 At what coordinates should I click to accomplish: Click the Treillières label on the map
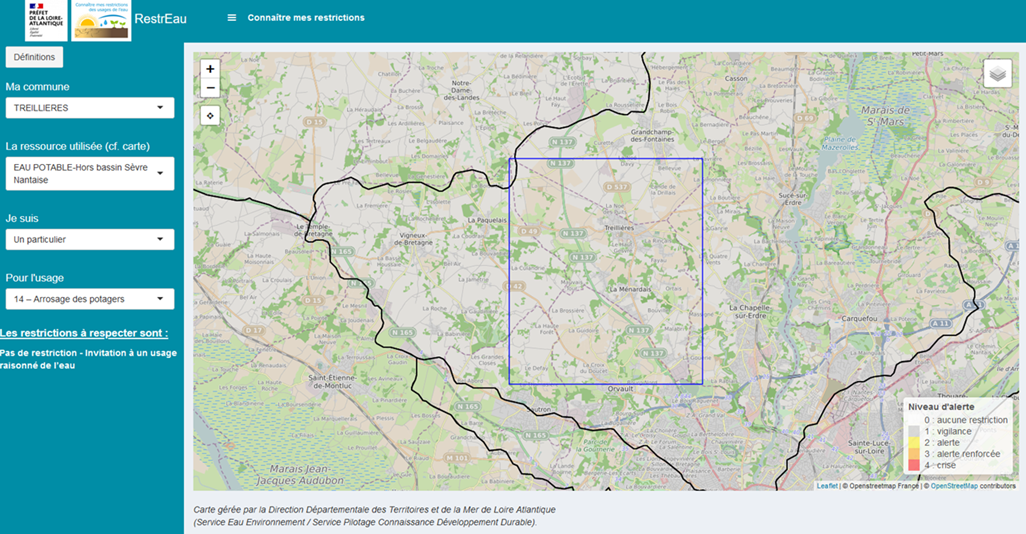click(x=619, y=228)
